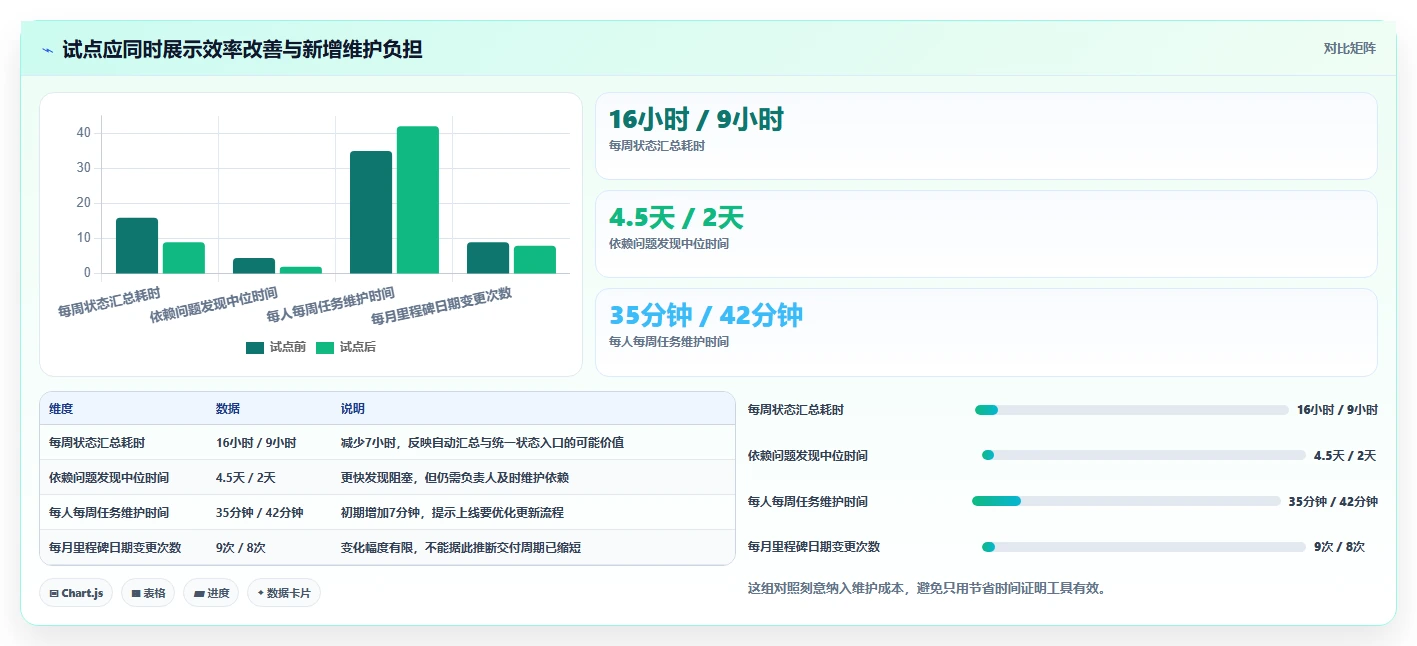Click the 每人每周任务维护时间 progress bar
The image size is (1417, 646).
[x=1126, y=501]
